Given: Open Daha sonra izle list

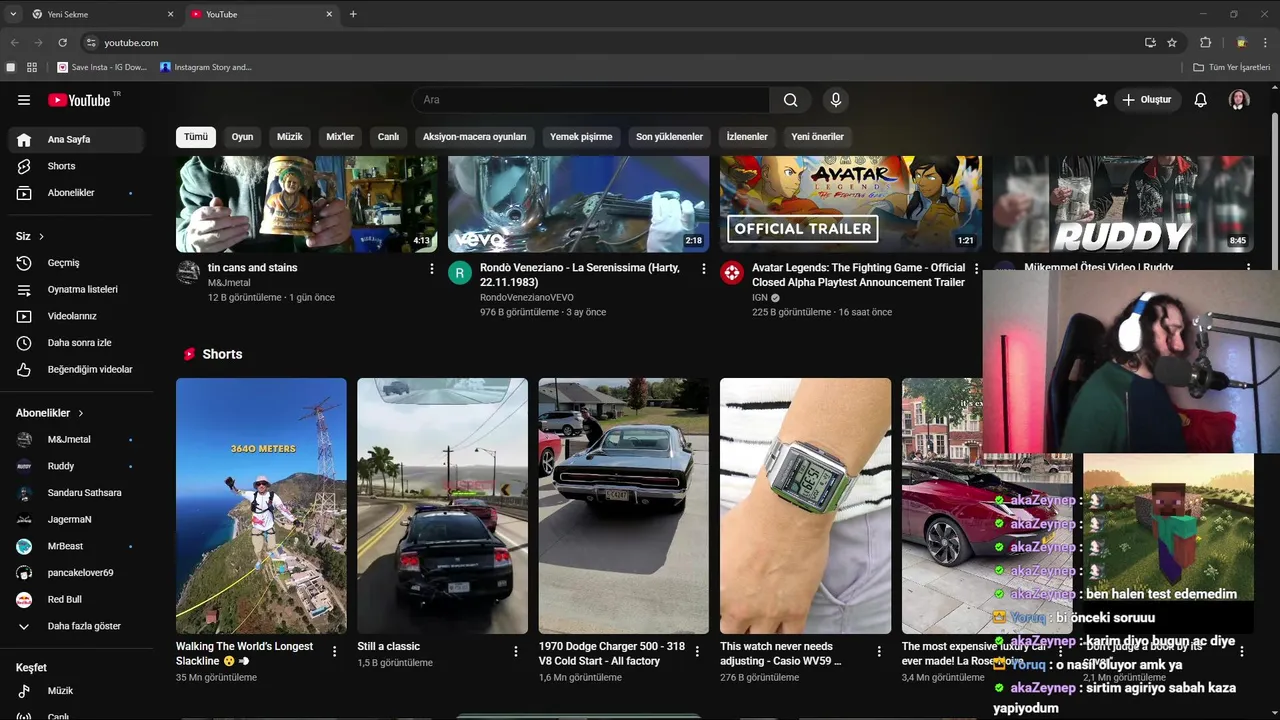Looking at the screenshot, I should click(76, 343).
